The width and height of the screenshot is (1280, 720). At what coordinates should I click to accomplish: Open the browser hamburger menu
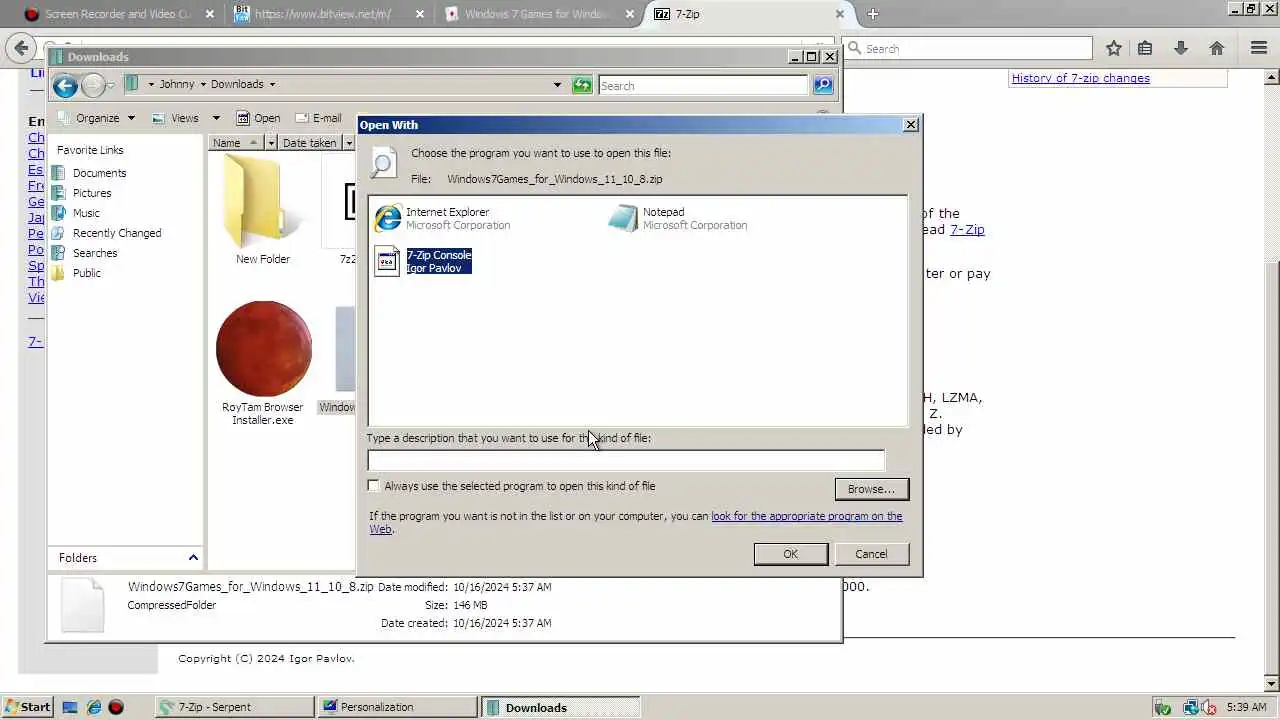(x=1259, y=48)
